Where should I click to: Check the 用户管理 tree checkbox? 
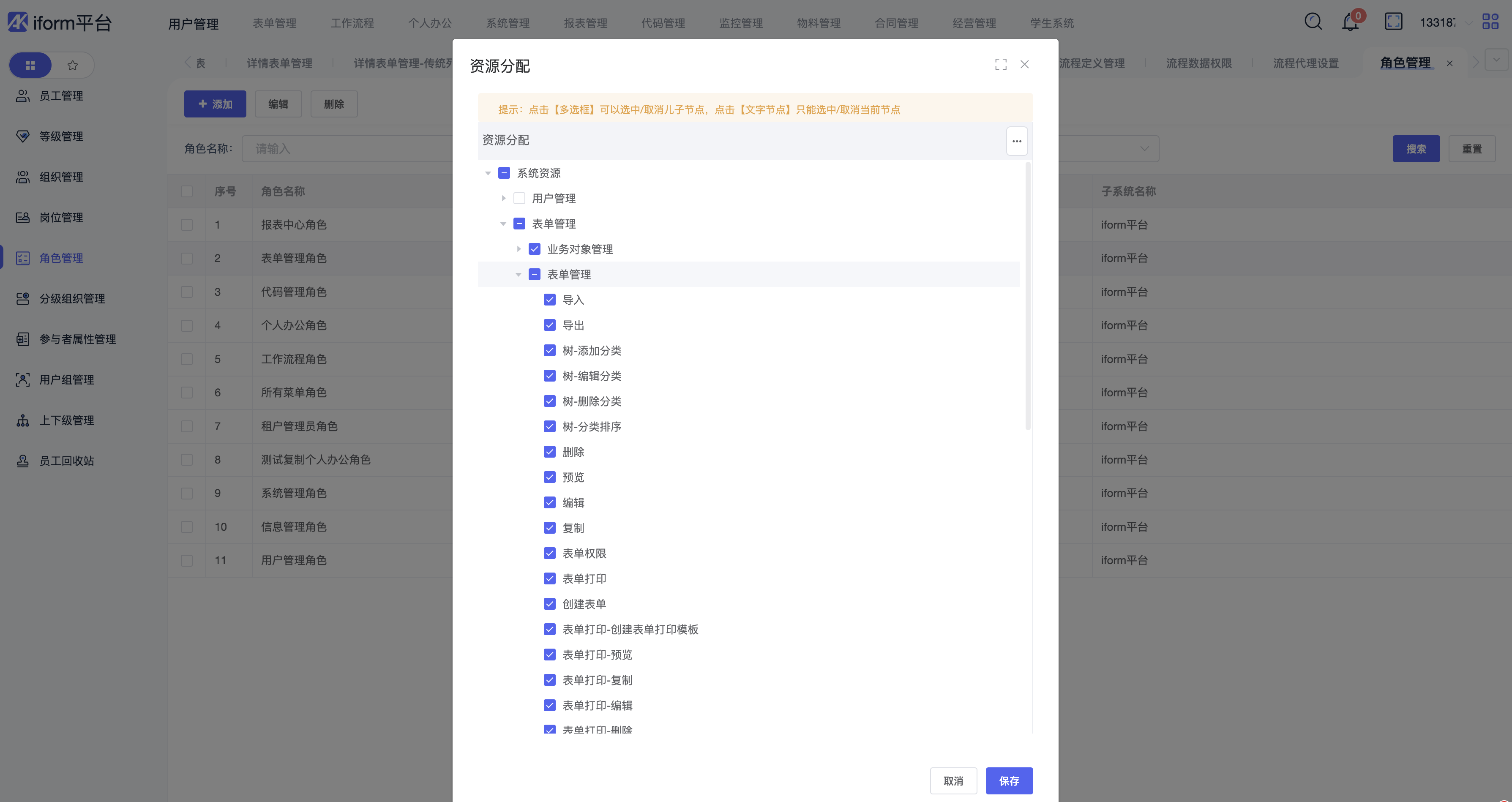(x=519, y=199)
